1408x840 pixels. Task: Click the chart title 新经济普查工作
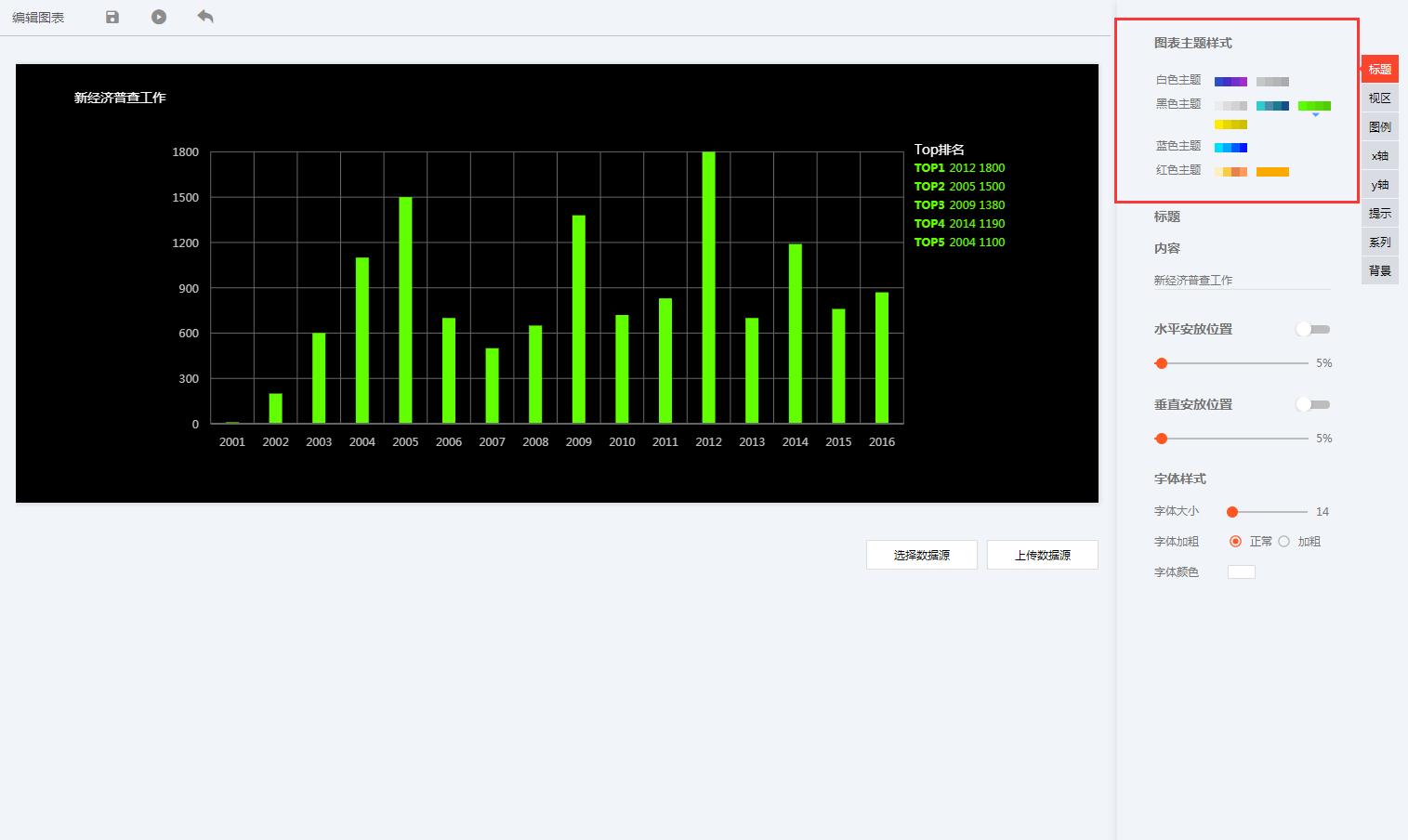(120, 98)
